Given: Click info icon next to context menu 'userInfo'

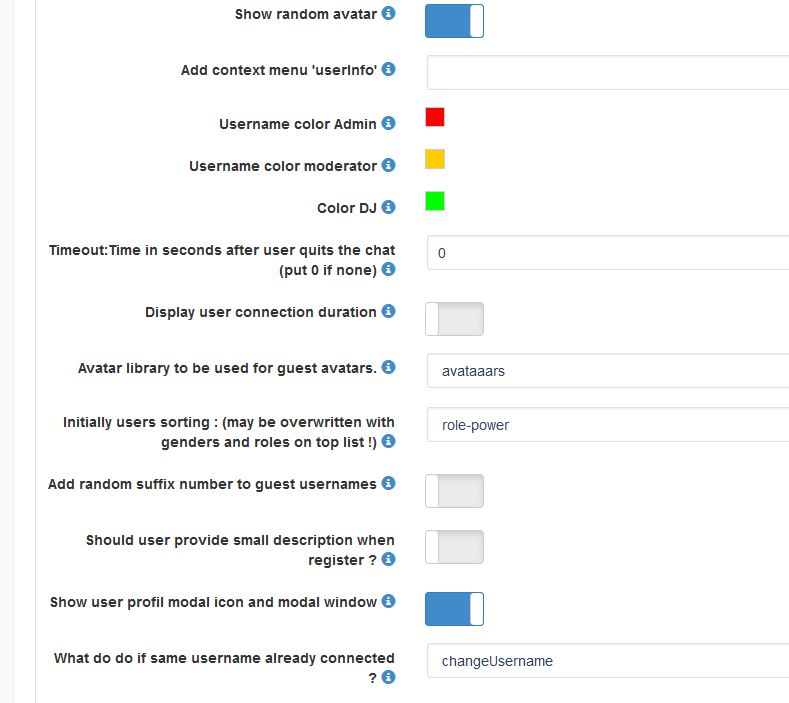Looking at the screenshot, I should 389,69.
